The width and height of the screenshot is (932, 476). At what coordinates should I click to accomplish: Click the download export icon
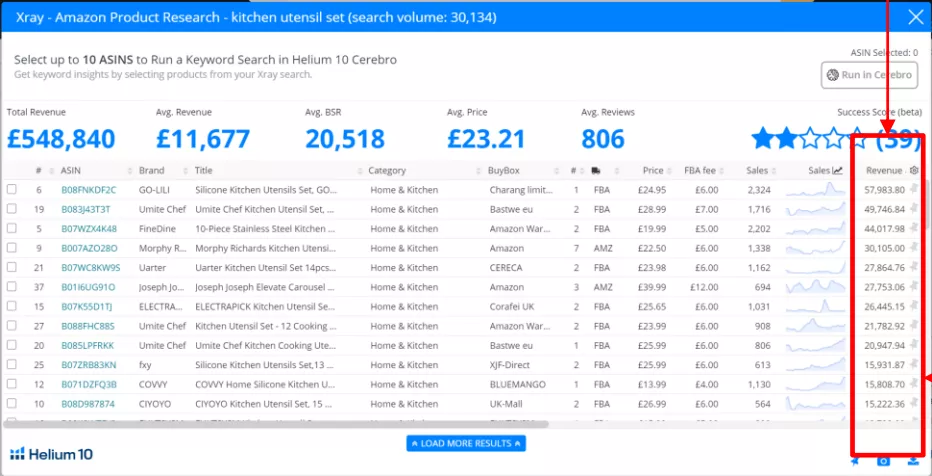point(913,461)
